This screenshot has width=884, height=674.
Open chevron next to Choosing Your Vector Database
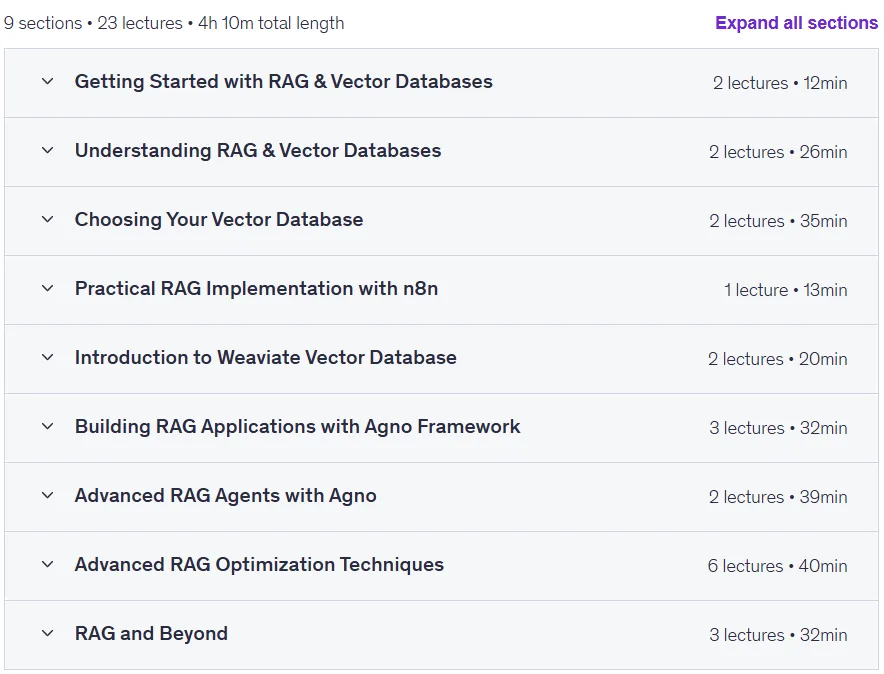(48, 220)
